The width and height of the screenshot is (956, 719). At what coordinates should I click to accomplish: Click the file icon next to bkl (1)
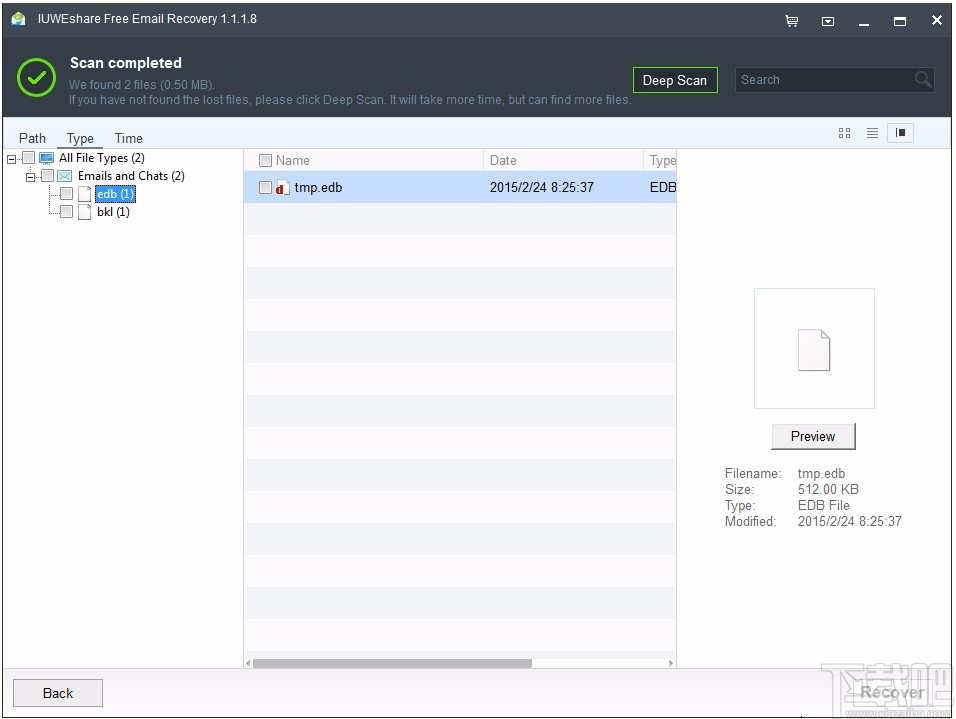tap(85, 212)
